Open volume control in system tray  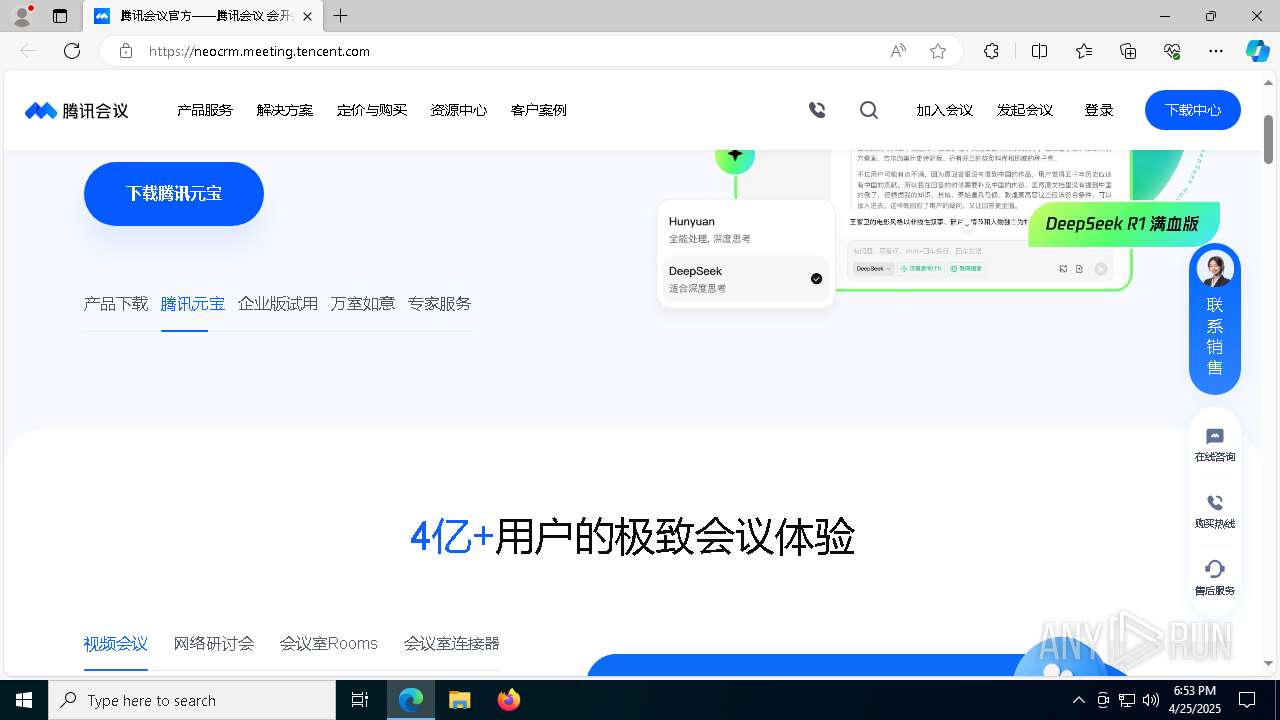point(1150,700)
